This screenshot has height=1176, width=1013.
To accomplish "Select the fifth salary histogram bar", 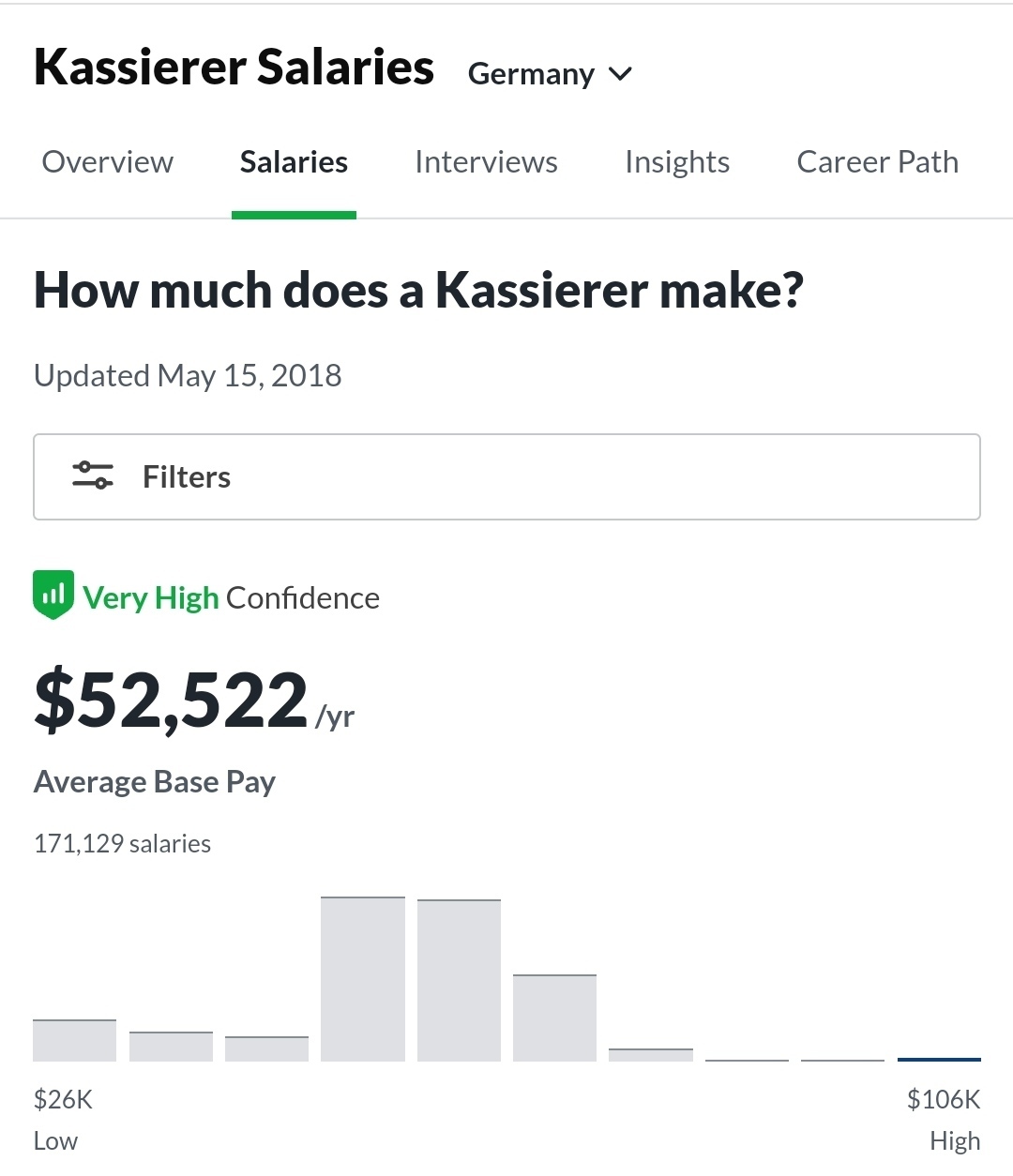I will point(459,980).
